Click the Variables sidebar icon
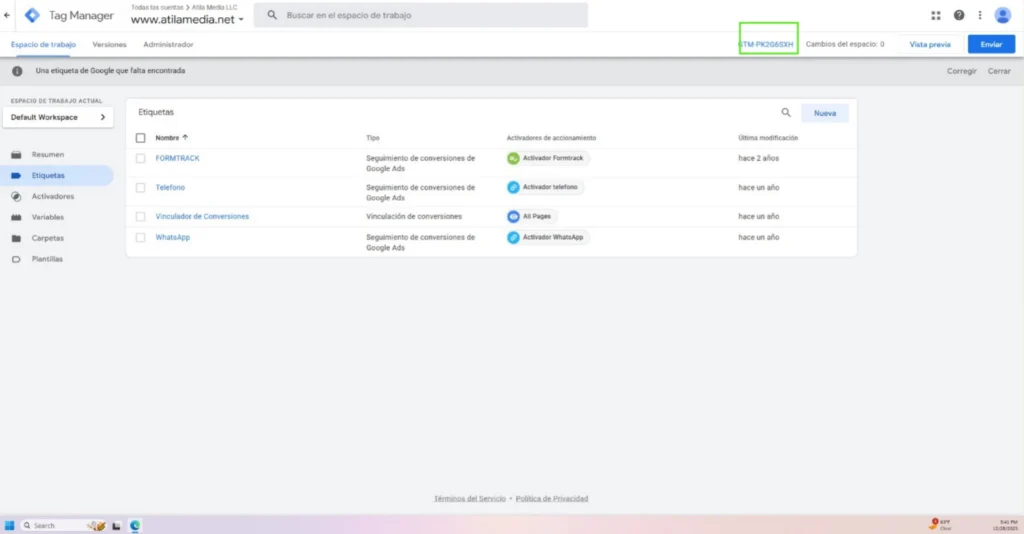Viewport: 1024px width, 534px height. [x=16, y=217]
